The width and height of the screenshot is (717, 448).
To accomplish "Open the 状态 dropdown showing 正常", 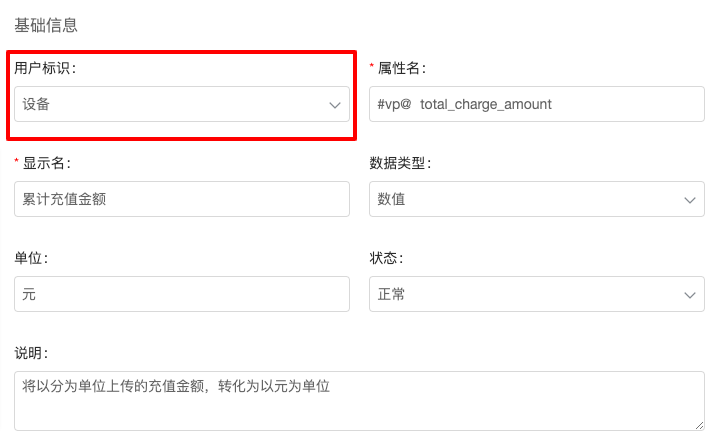I will [537, 294].
